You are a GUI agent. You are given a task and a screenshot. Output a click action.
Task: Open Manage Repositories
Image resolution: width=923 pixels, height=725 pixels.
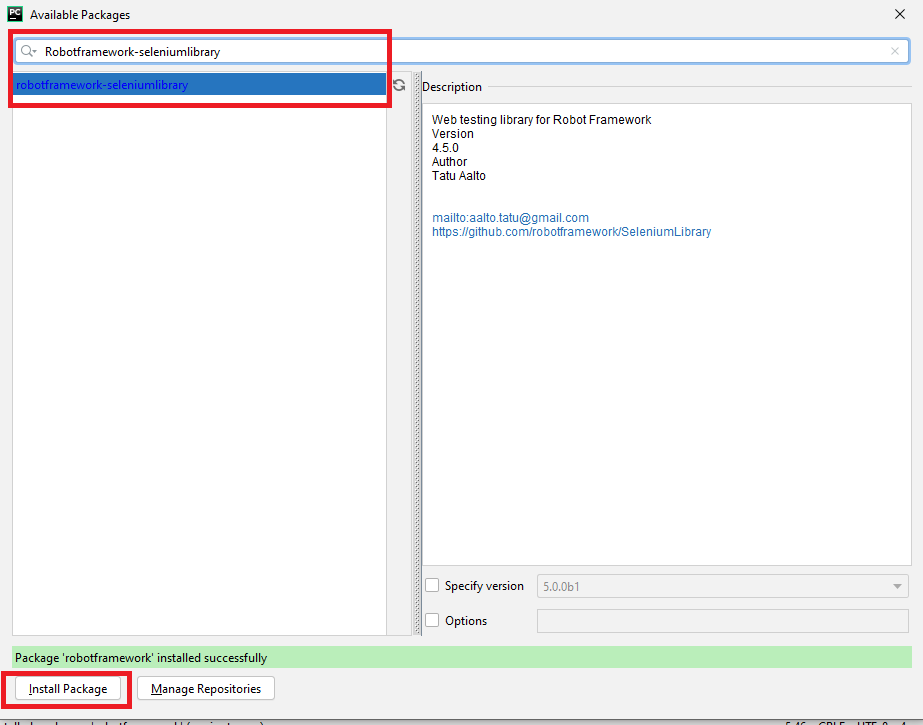click(x=205, y=689)
